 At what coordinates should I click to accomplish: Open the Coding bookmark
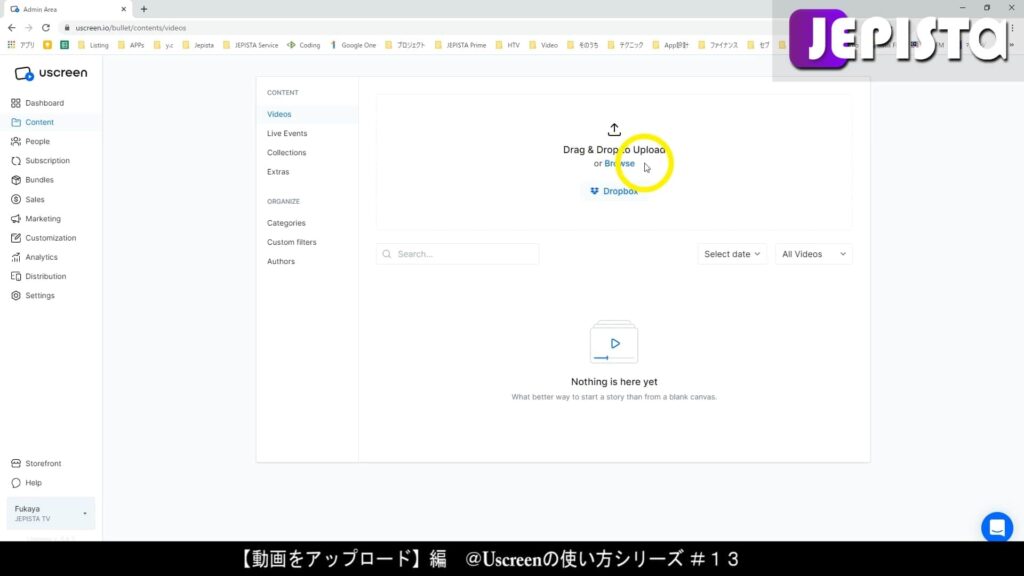(304, 45)
